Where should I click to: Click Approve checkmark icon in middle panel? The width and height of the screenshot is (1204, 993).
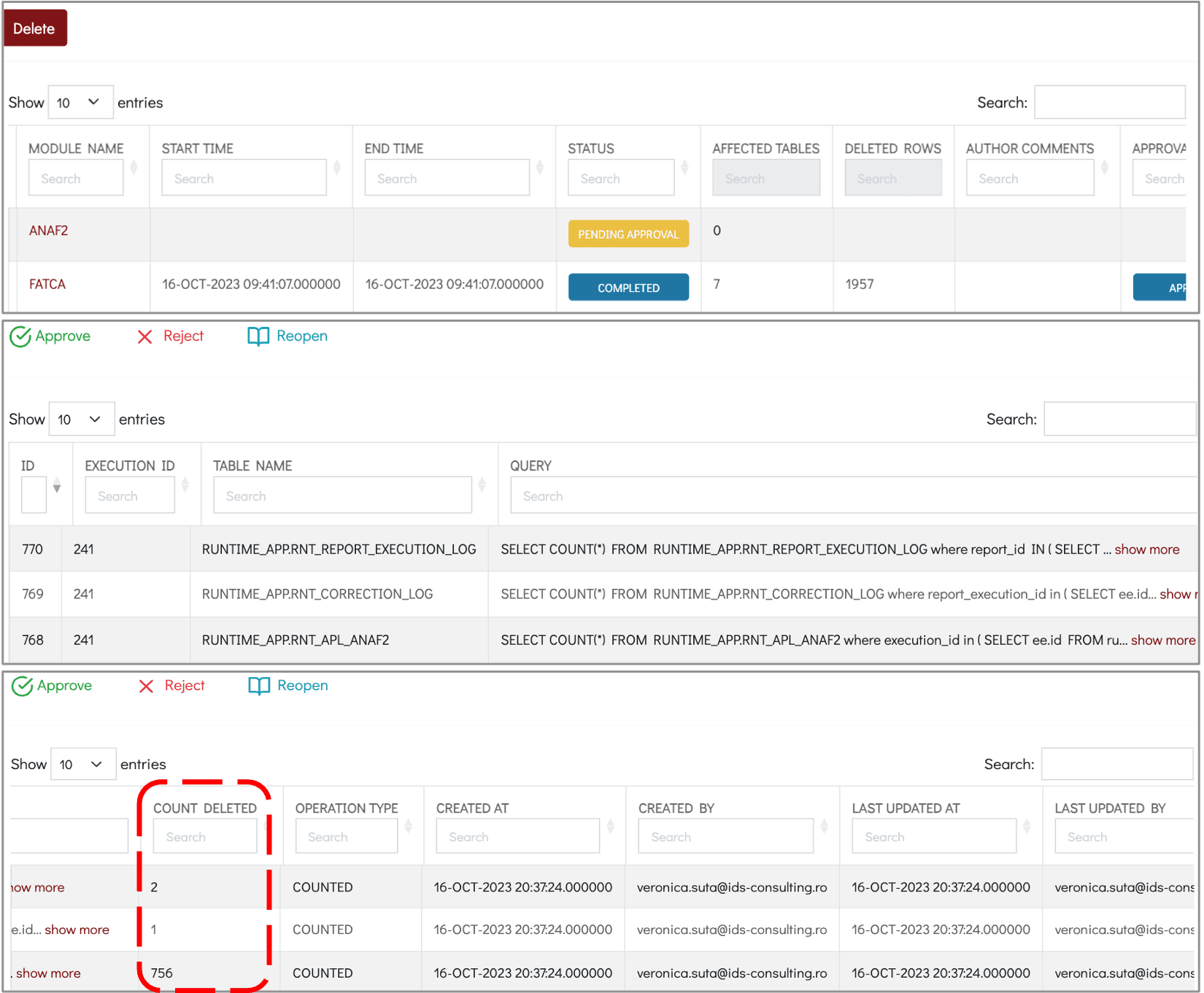point(20,336)
